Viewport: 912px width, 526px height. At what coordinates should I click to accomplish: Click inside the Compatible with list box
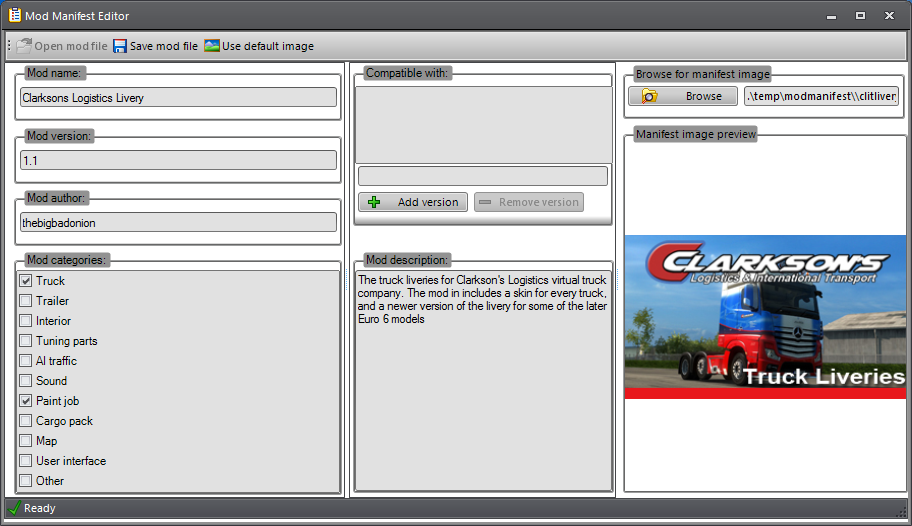click(x=483, y=125)
